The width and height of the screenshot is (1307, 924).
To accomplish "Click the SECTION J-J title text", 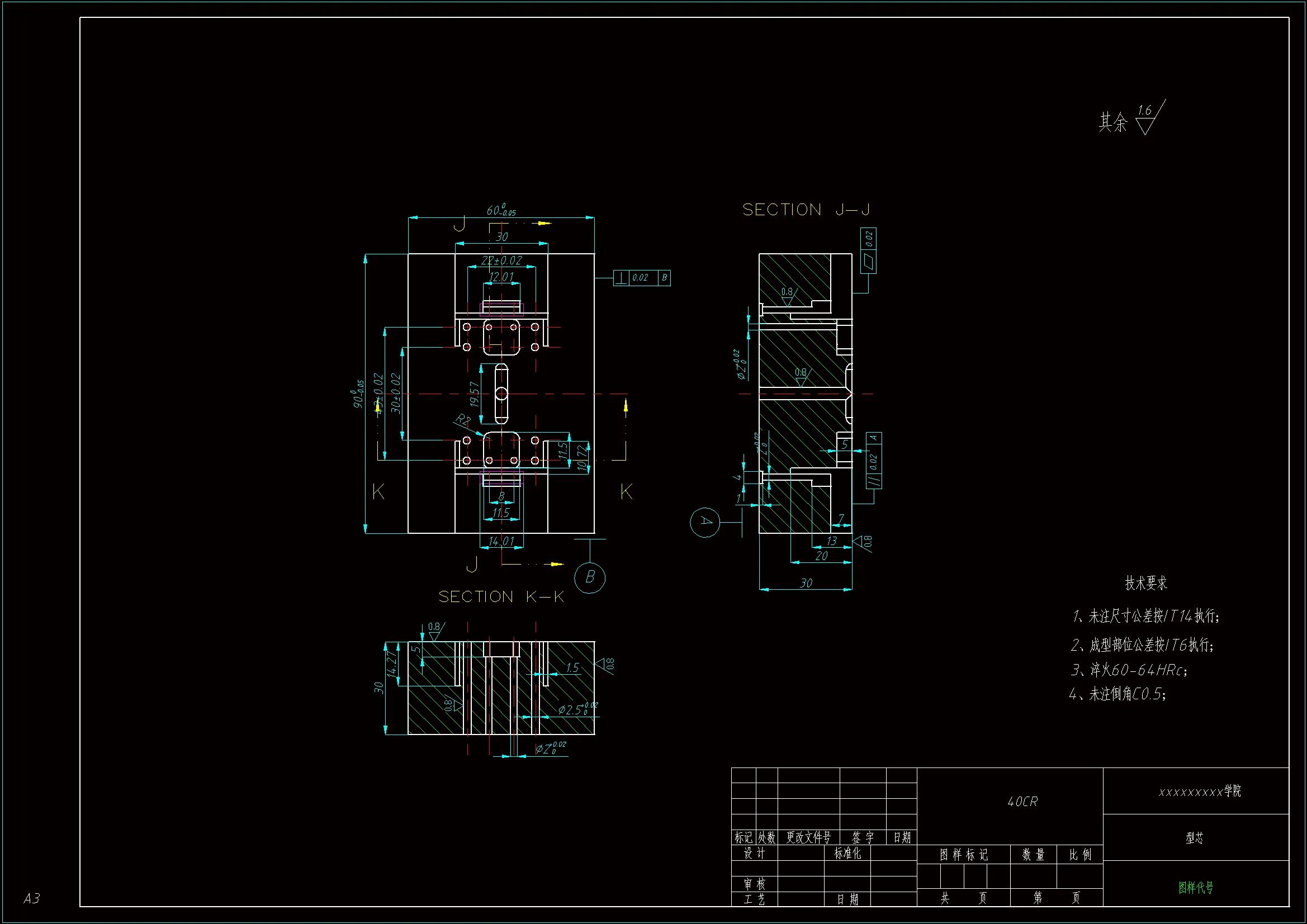I will [x=806, y=210].
